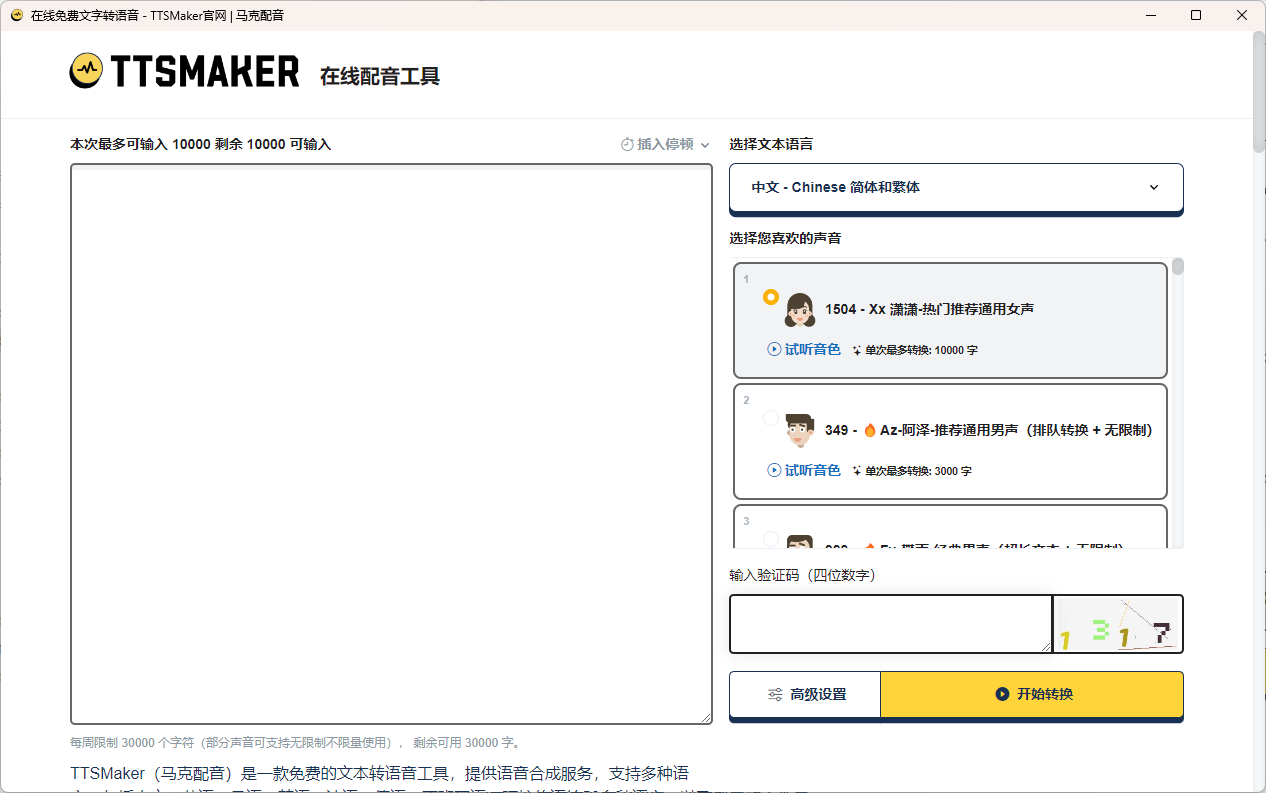Click the captcha image with four digits
1266x793 pixels.
(1117, 624)
